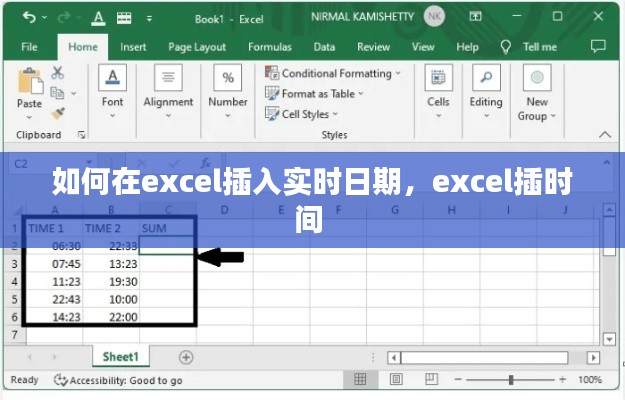625x400 pixels.
Task: Add a new sheet with plus icon
Action: [185, 357]
